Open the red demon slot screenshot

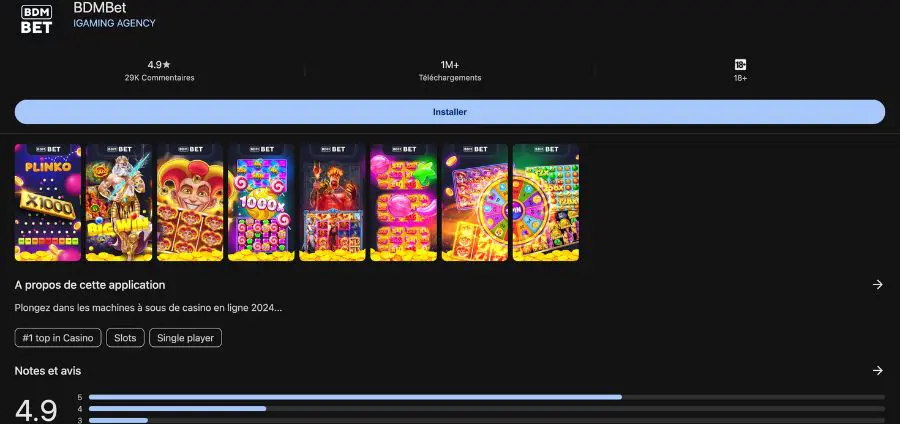pyautogui.click(x=332, y=202)
